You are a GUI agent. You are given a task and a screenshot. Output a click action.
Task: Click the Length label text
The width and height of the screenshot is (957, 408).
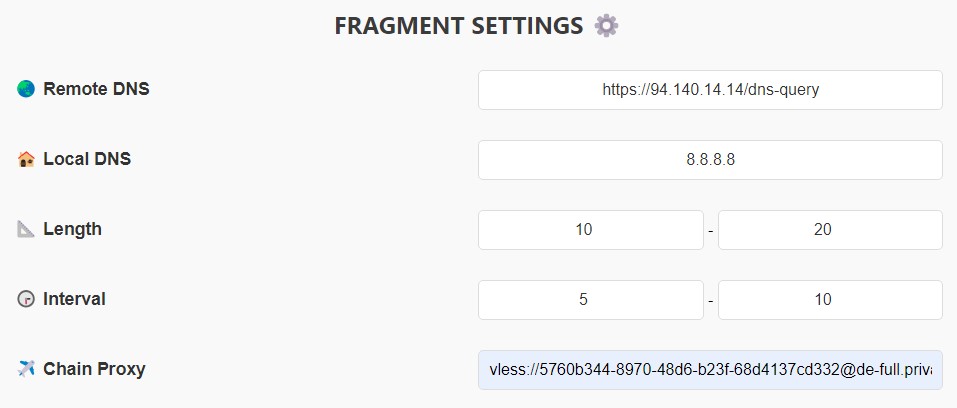pos(72,229)
